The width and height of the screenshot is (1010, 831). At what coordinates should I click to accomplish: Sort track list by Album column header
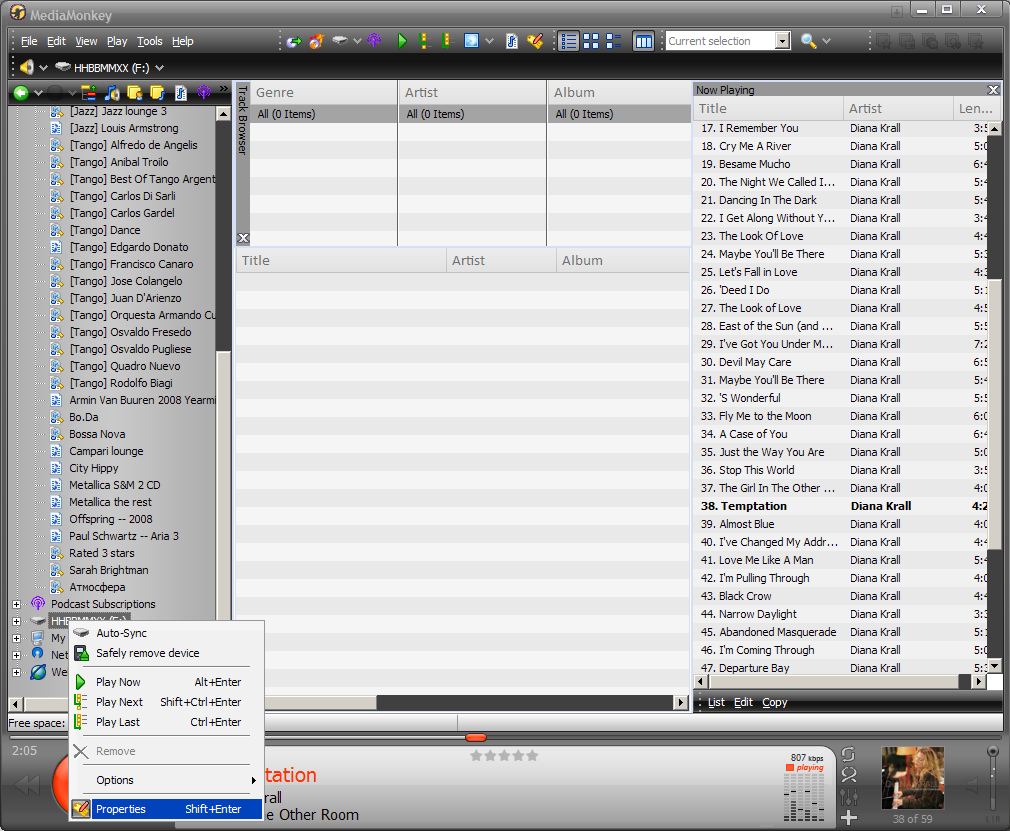click(622, 260)
